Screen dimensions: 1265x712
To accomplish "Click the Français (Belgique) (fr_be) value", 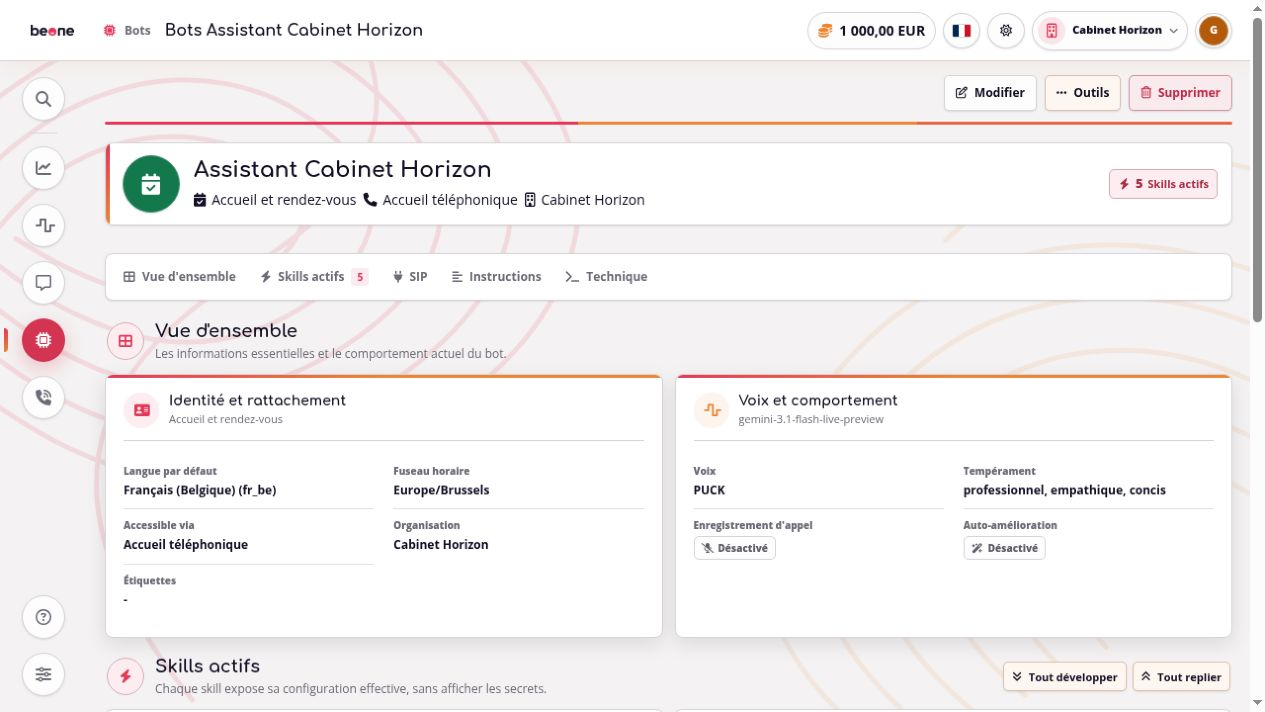I will click(200, 490).
